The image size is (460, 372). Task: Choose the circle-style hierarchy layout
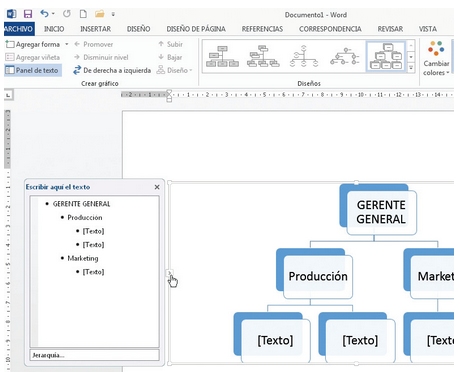(x=345, y=56)
